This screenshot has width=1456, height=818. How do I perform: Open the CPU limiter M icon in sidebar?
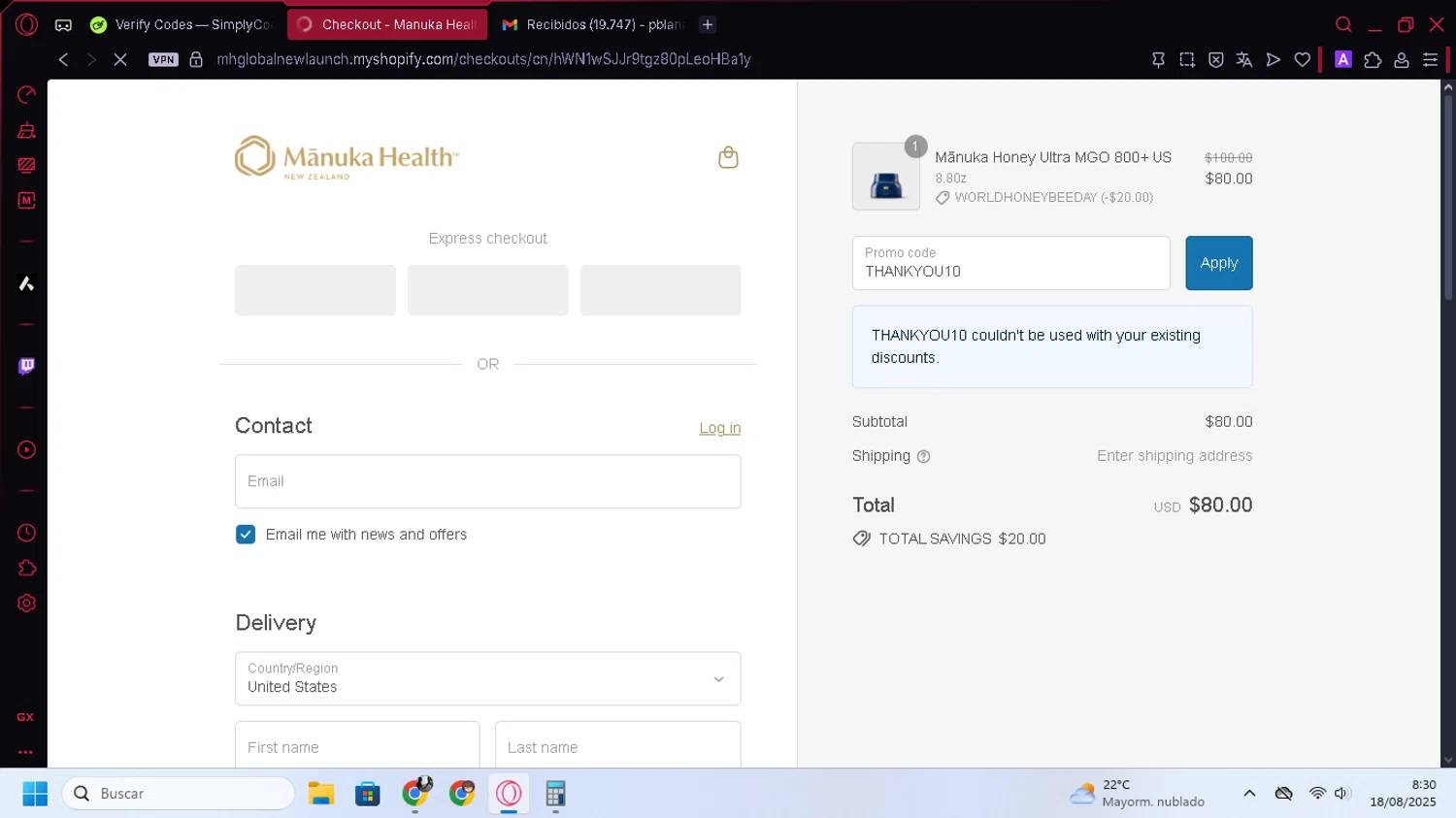point(26,200)
